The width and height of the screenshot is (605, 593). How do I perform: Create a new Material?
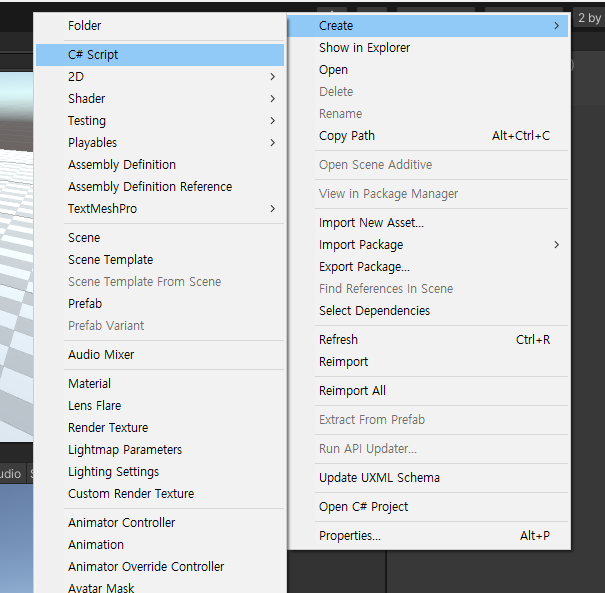click(x=160, y=384)
